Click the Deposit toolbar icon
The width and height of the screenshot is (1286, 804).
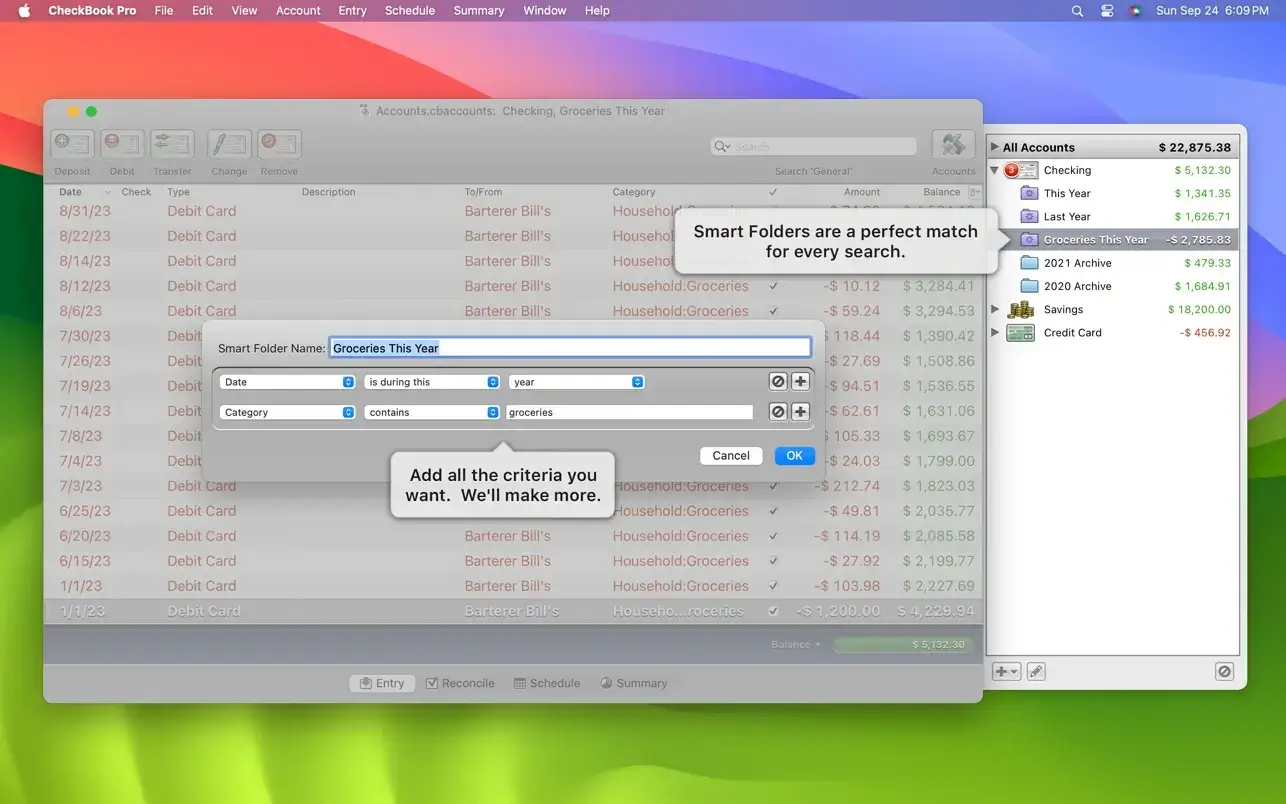point(72,144)
